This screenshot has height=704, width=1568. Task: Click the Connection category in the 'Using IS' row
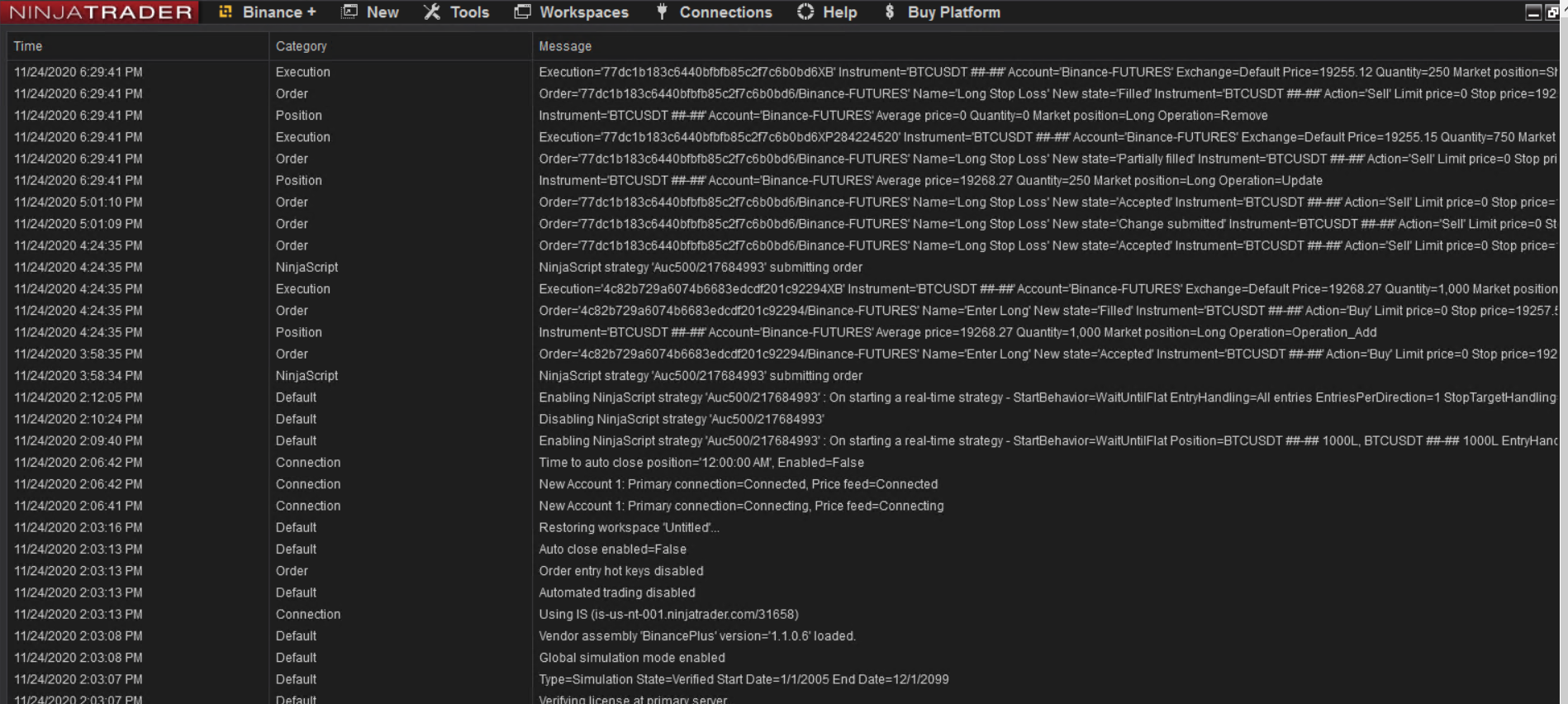(x=308, y=614)
